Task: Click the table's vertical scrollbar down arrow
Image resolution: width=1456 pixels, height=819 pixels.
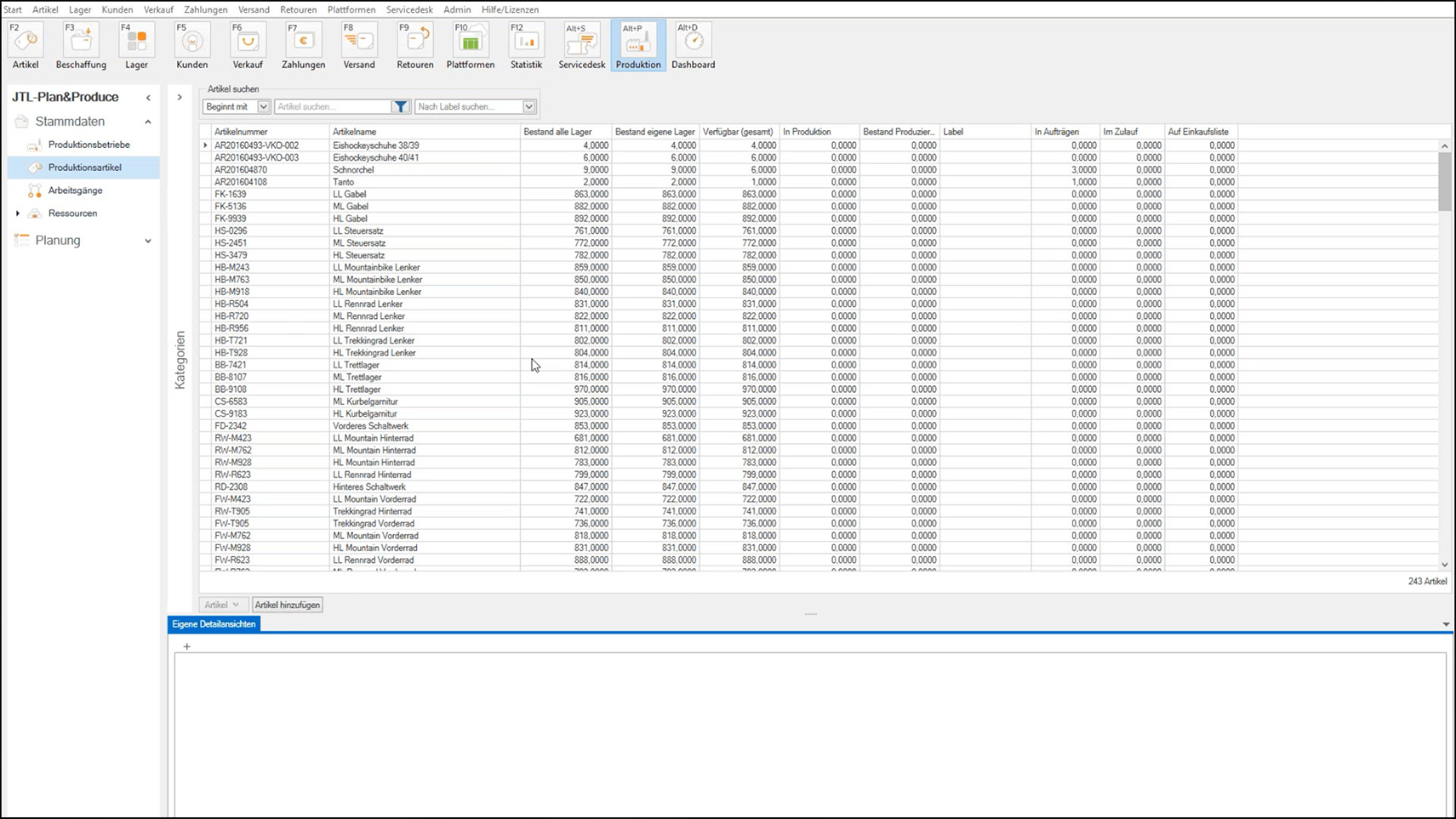Action: [1444, 565]
